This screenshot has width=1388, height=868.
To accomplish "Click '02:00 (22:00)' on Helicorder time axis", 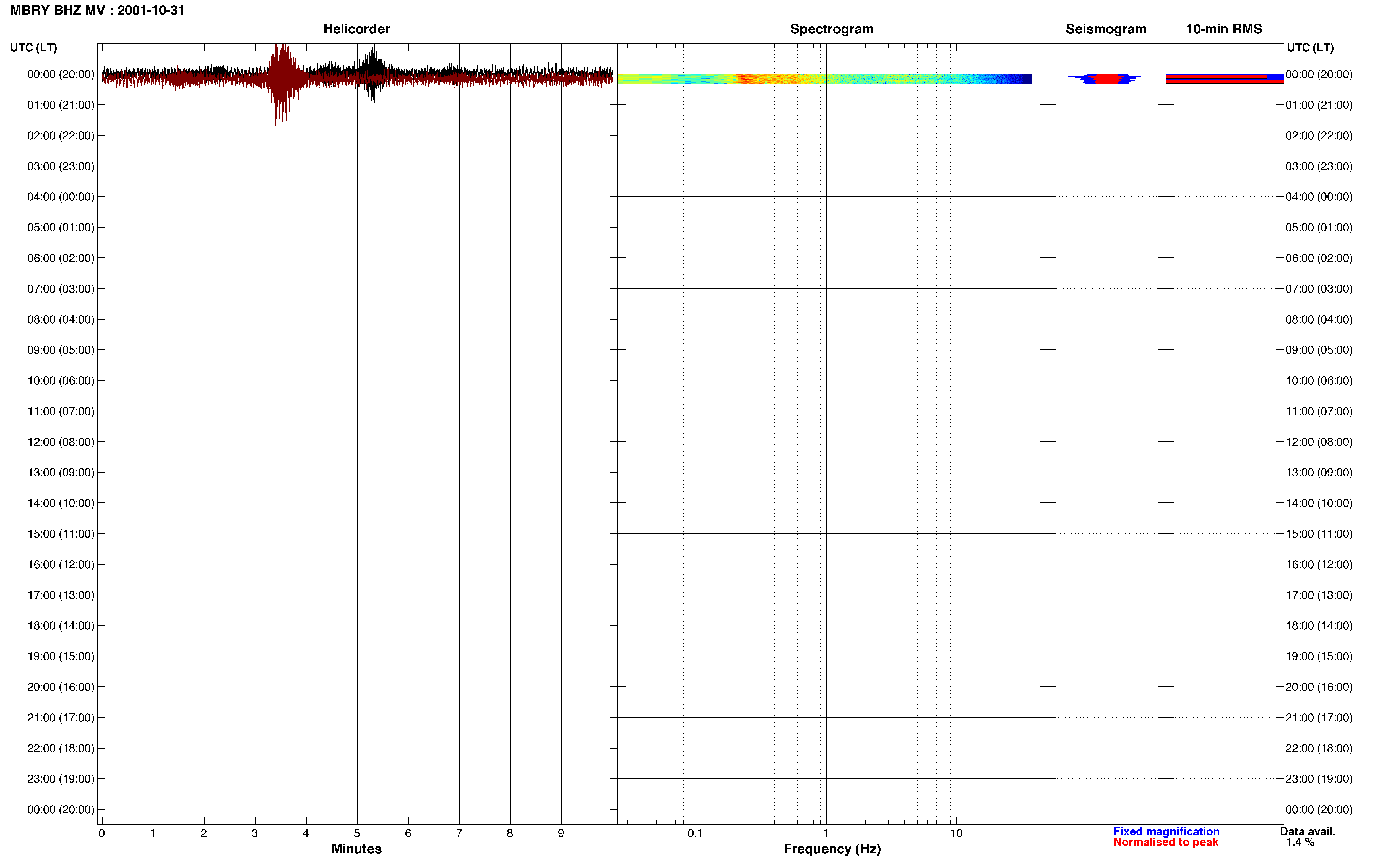I will 61,136.
